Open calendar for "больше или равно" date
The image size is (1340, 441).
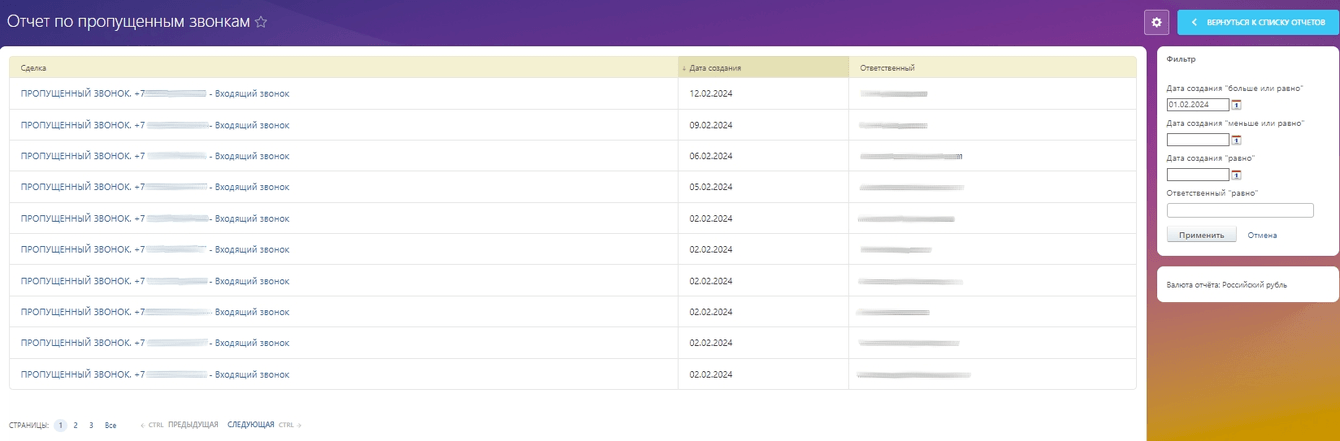tap(1237, 105)
